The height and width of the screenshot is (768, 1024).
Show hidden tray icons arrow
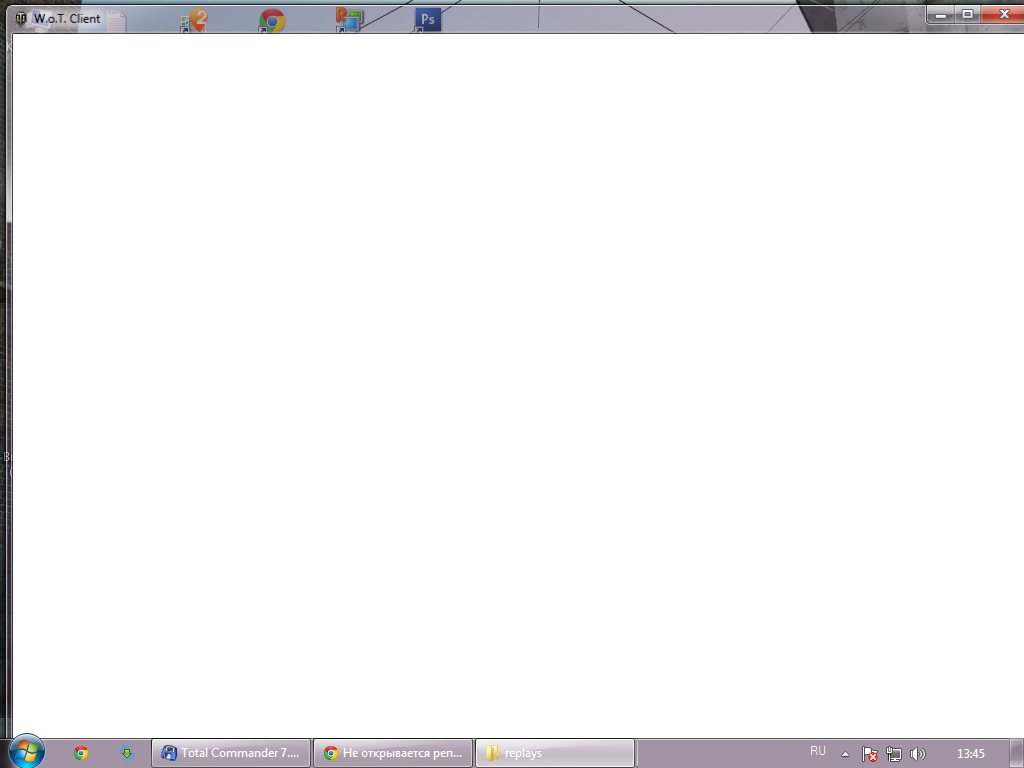pyautogui.click(x=845, y=754)
